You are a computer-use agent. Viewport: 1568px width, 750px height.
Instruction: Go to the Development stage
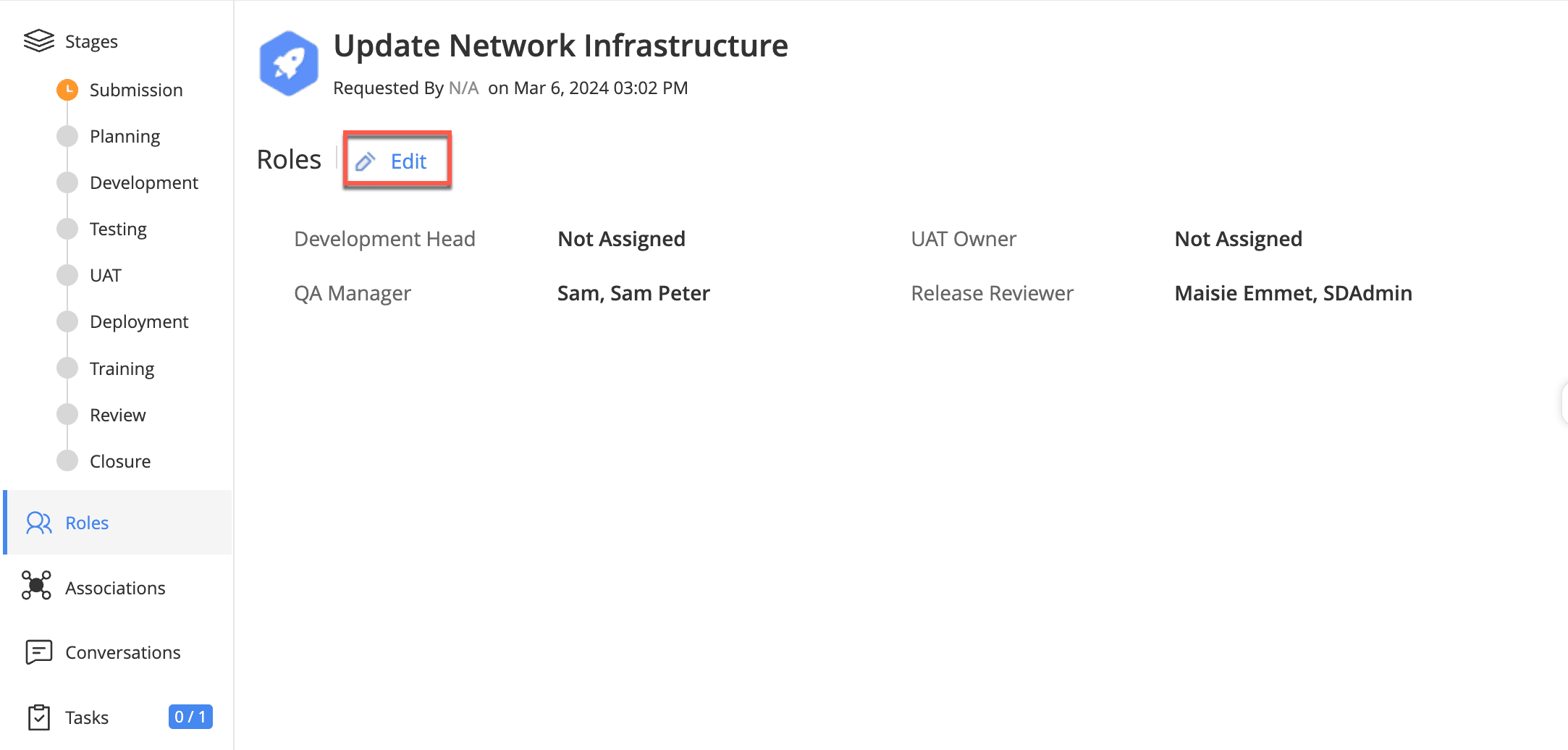pyautogui.click(x=143, y=183)
